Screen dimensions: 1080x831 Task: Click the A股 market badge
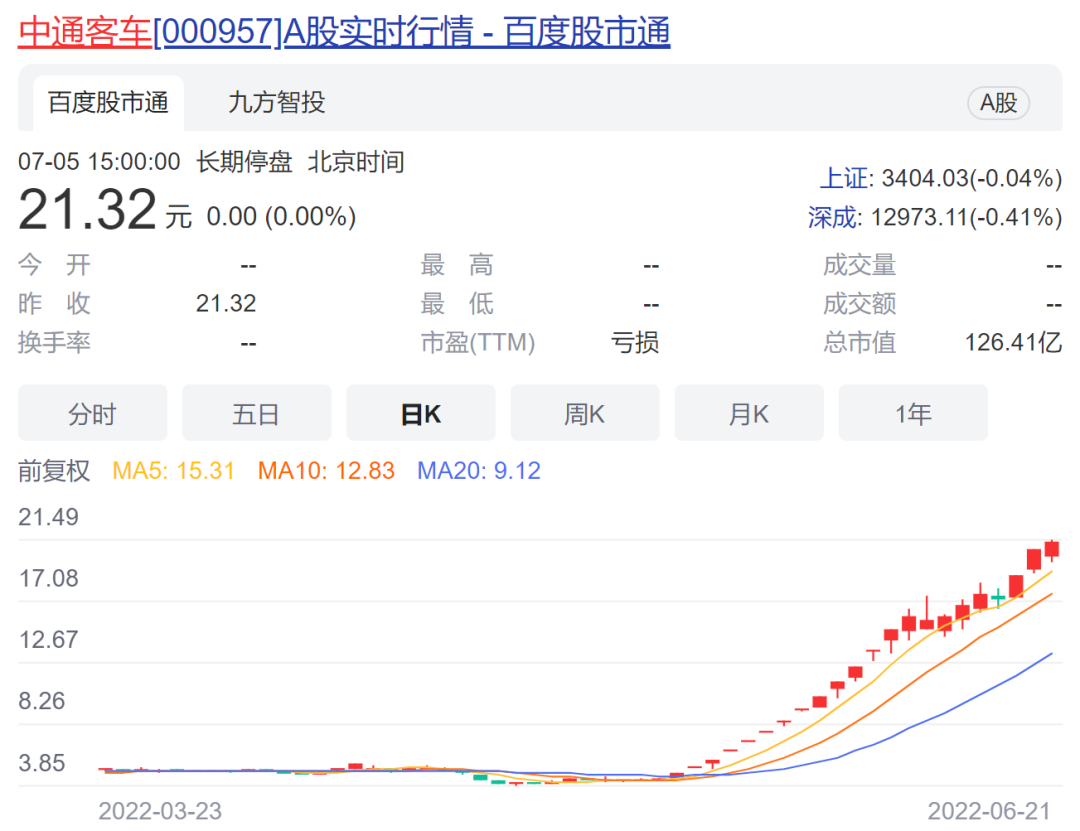coord(998,103)
